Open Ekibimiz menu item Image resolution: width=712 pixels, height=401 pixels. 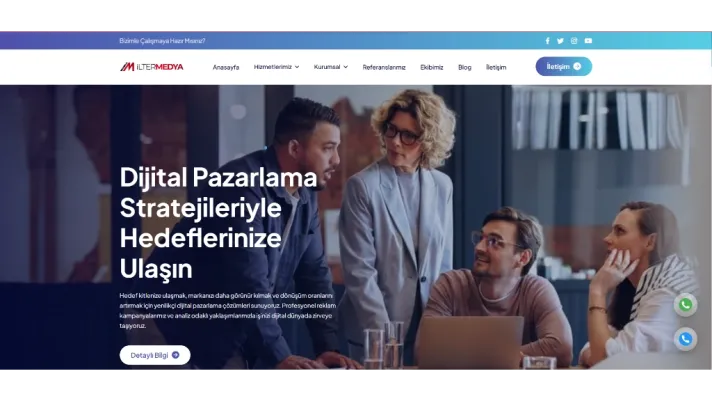click(x=431, y=67)
